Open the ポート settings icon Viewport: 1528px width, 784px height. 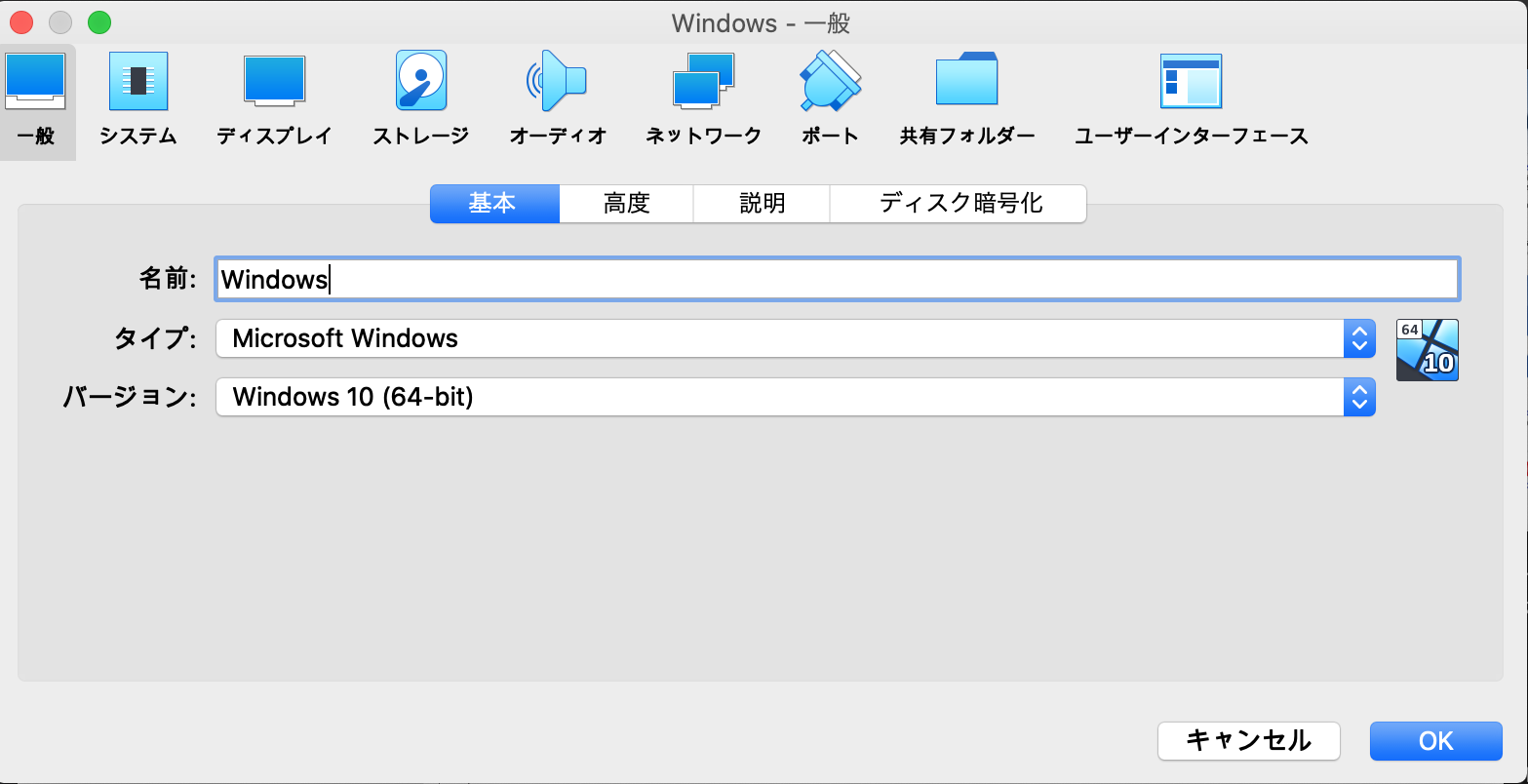[x=828, y=98]
